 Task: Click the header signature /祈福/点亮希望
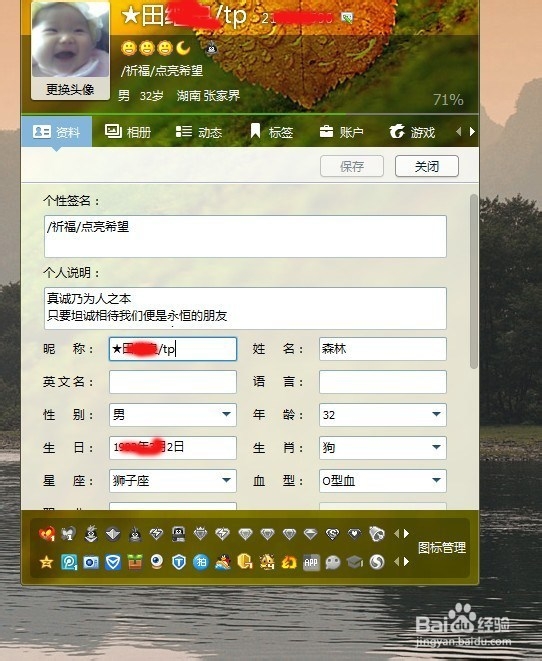tap(162, 70)
